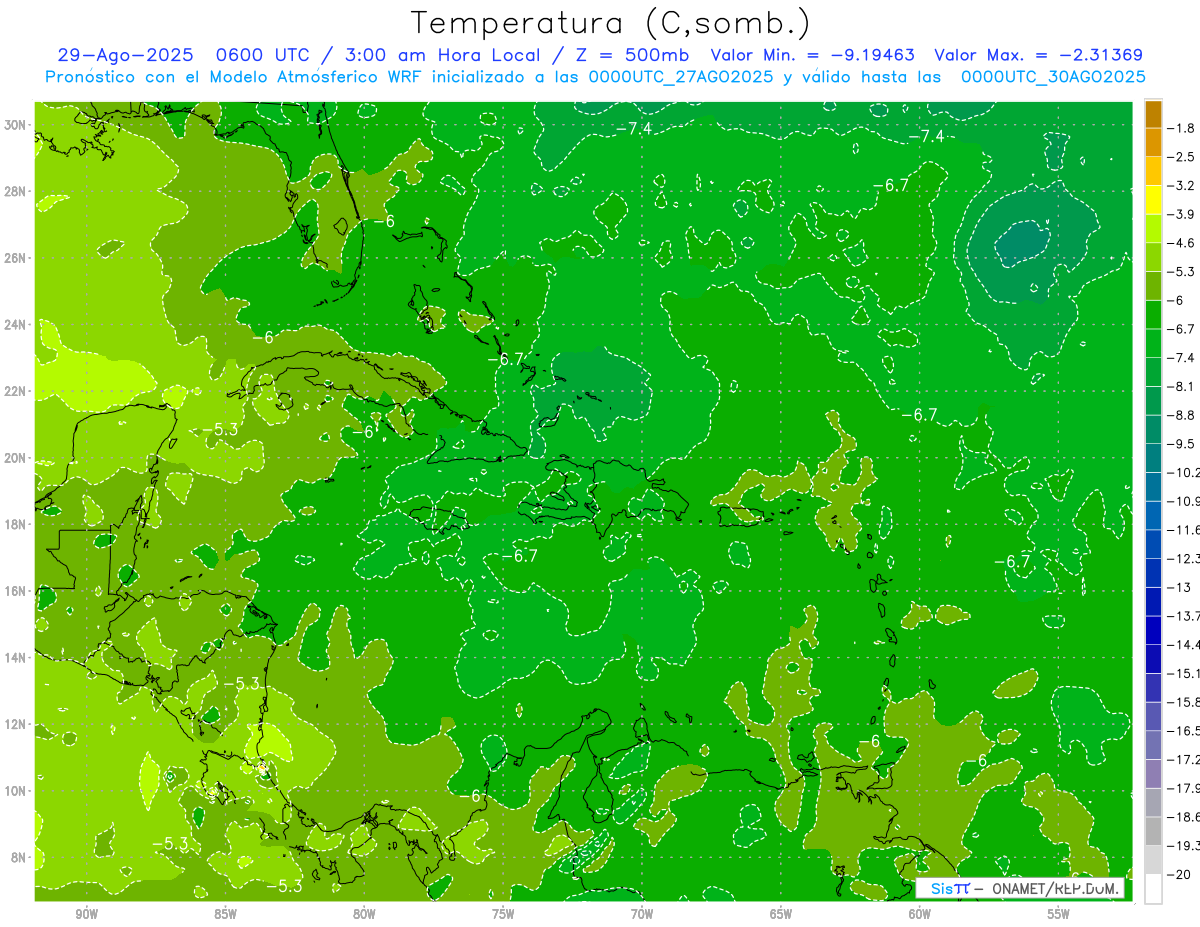Click the 'Temperatura (C,somb.)' title

[x=610, y=23]
